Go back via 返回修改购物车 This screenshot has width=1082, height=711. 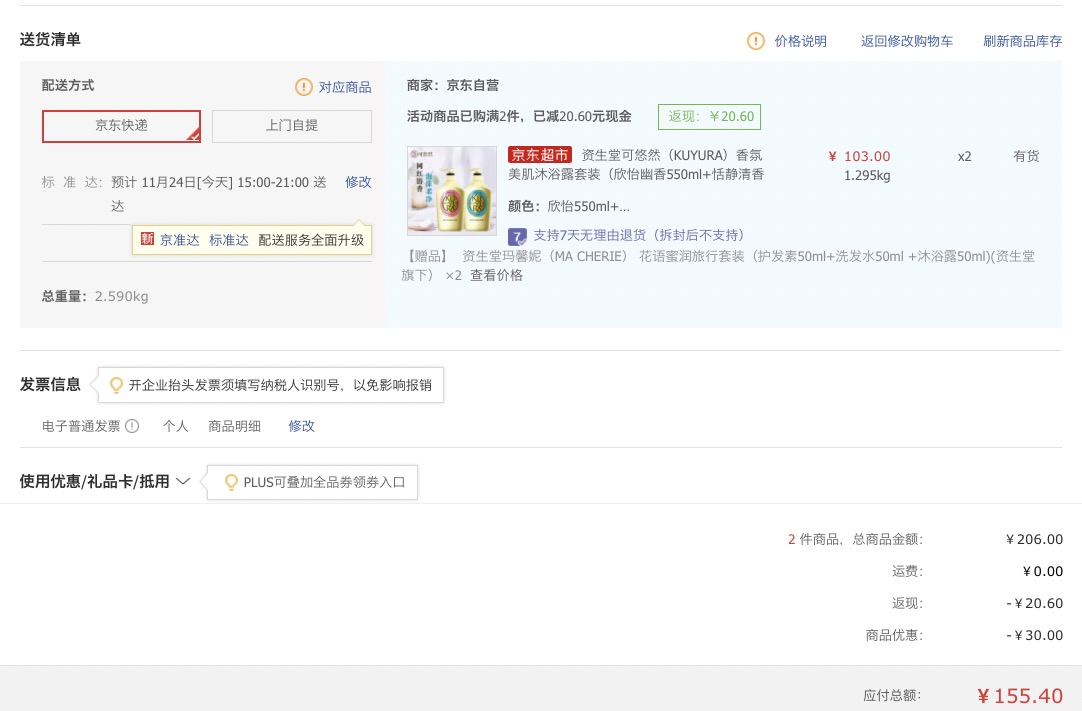pyautogui.click(x=907, y=41)
